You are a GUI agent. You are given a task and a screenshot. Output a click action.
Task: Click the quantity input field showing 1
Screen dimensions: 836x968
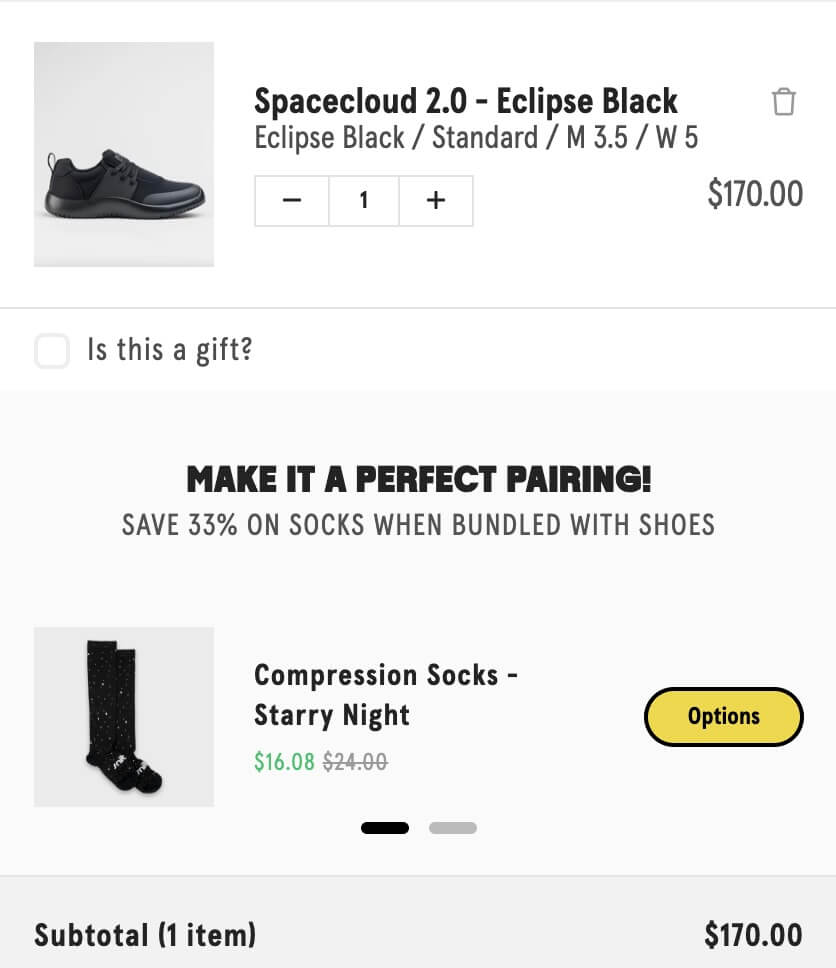tap(364, 201)
